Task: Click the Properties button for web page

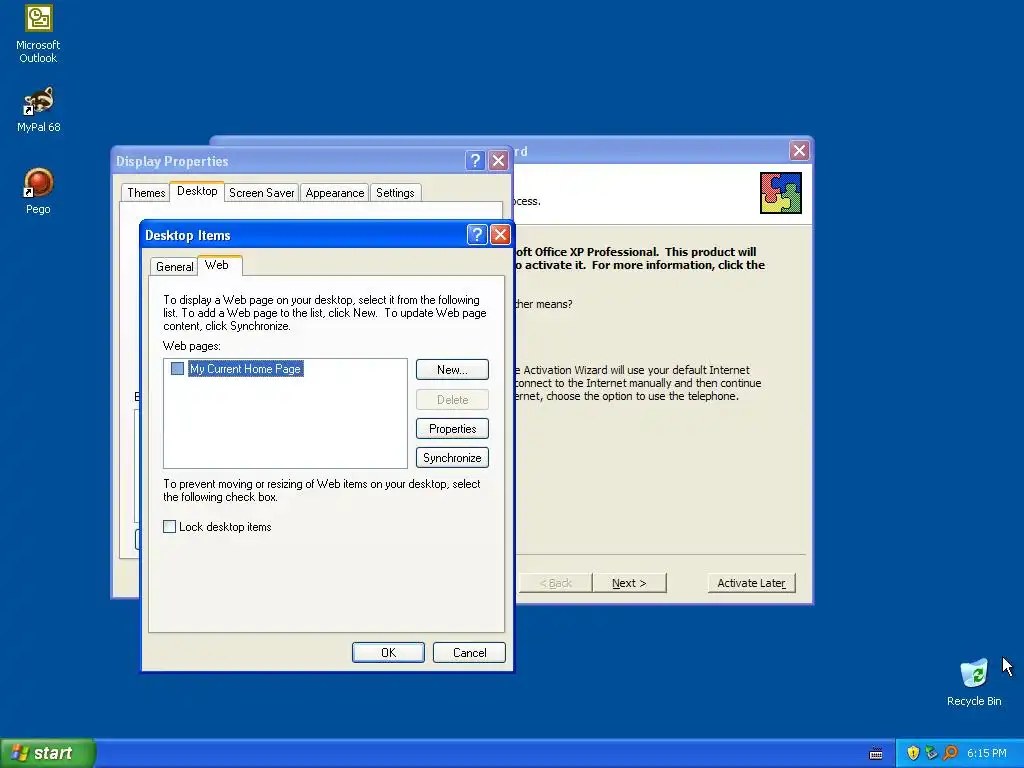Action: (x=452, y=429)
